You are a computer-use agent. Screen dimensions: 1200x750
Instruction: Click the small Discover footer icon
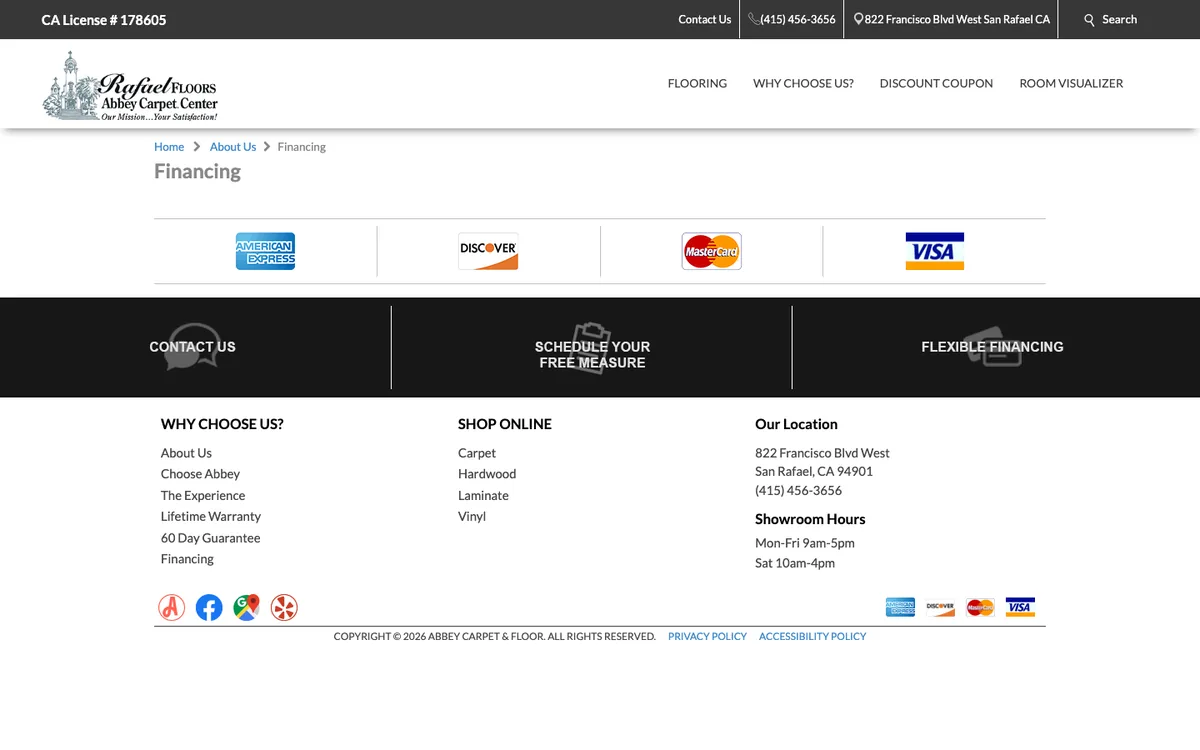[x=940, y=607]
